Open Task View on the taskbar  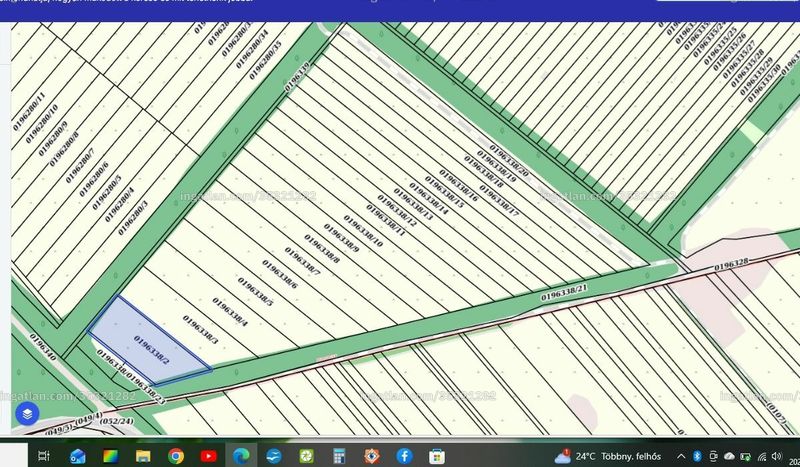pos(44,456)
